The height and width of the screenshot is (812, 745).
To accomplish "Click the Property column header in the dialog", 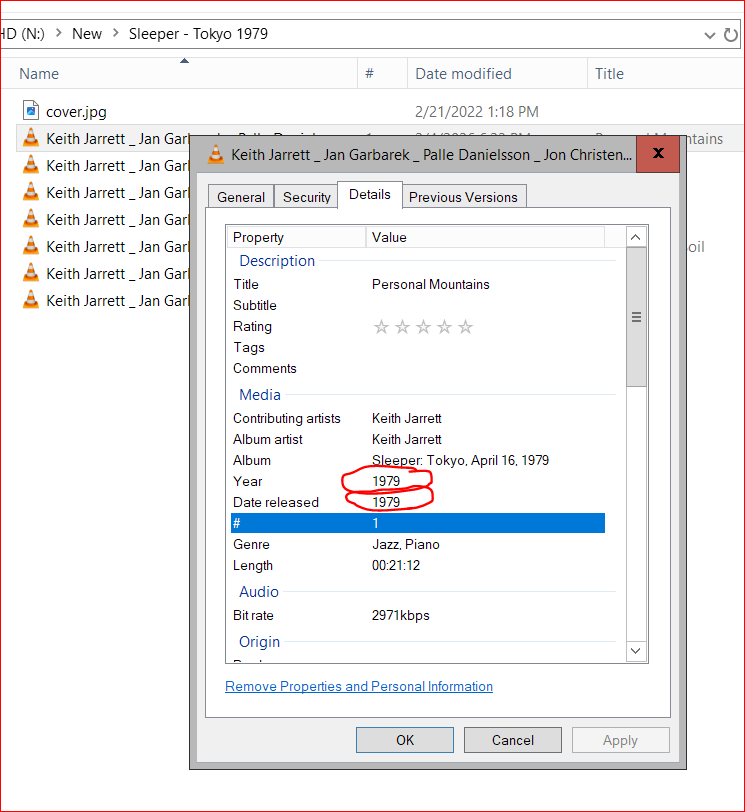I will [x=296, y=237].
